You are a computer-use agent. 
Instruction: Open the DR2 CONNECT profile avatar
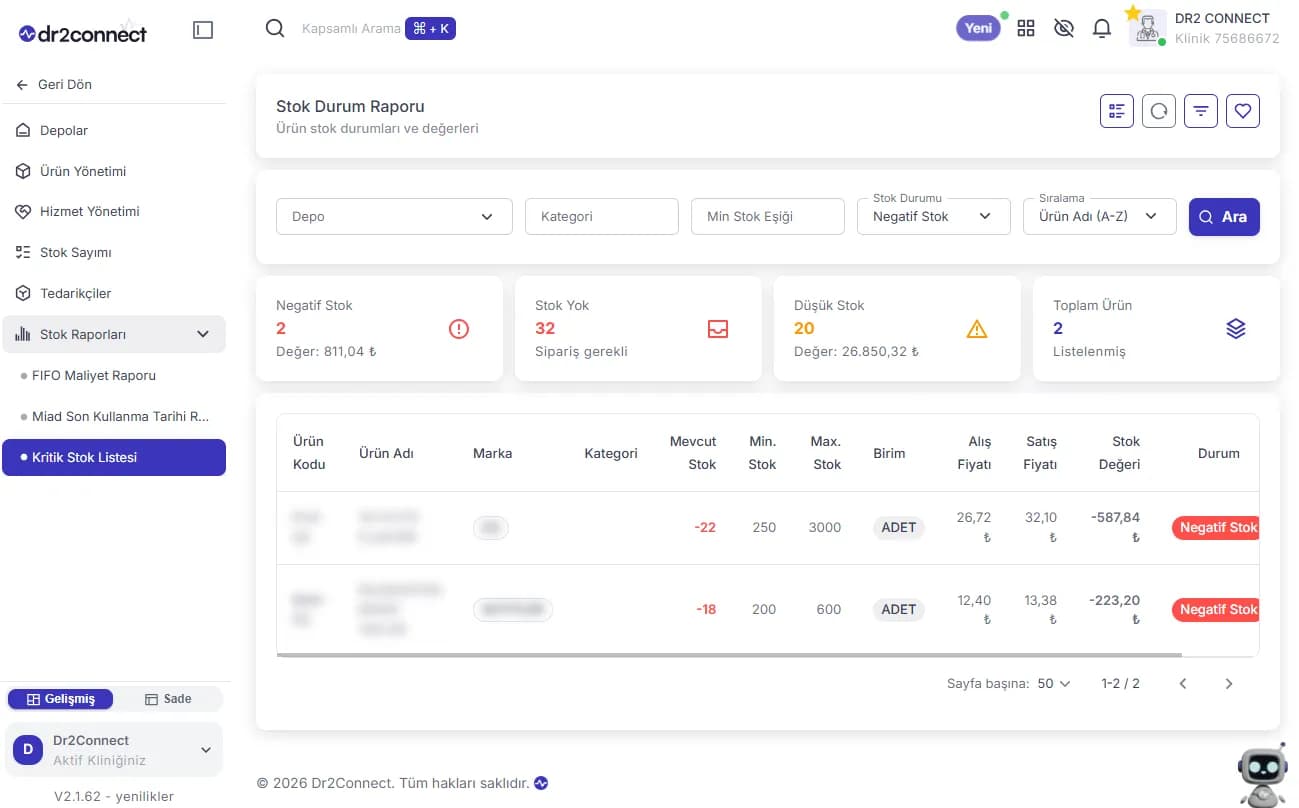[x=1148, y=28]
